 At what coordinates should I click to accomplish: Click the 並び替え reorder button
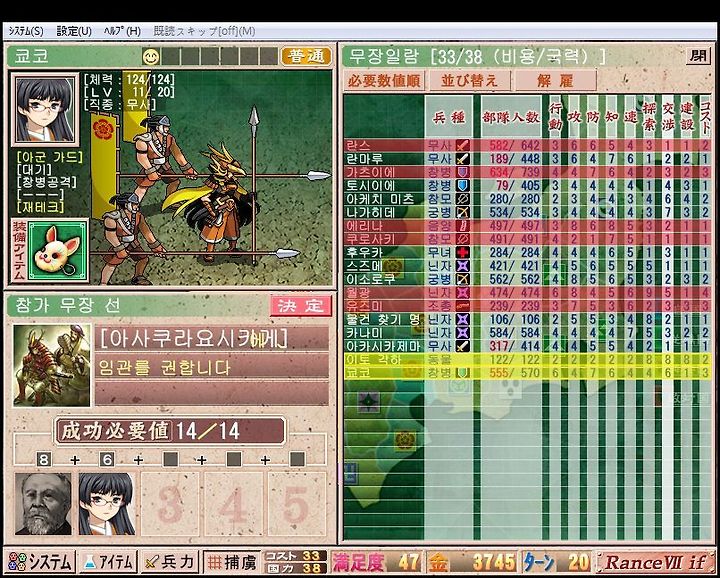pos(469,81)
